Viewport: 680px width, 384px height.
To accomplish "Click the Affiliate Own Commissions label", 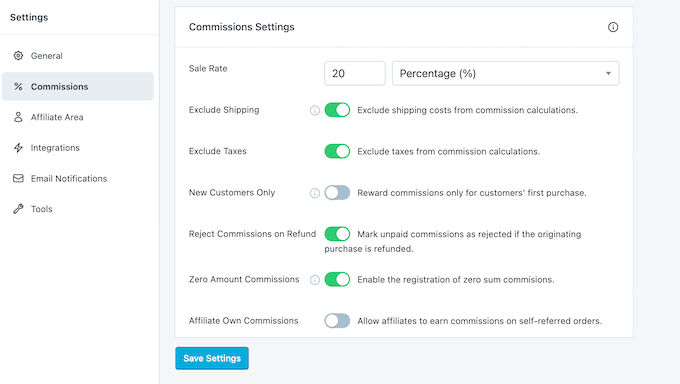I will click(x=243, y=321).
